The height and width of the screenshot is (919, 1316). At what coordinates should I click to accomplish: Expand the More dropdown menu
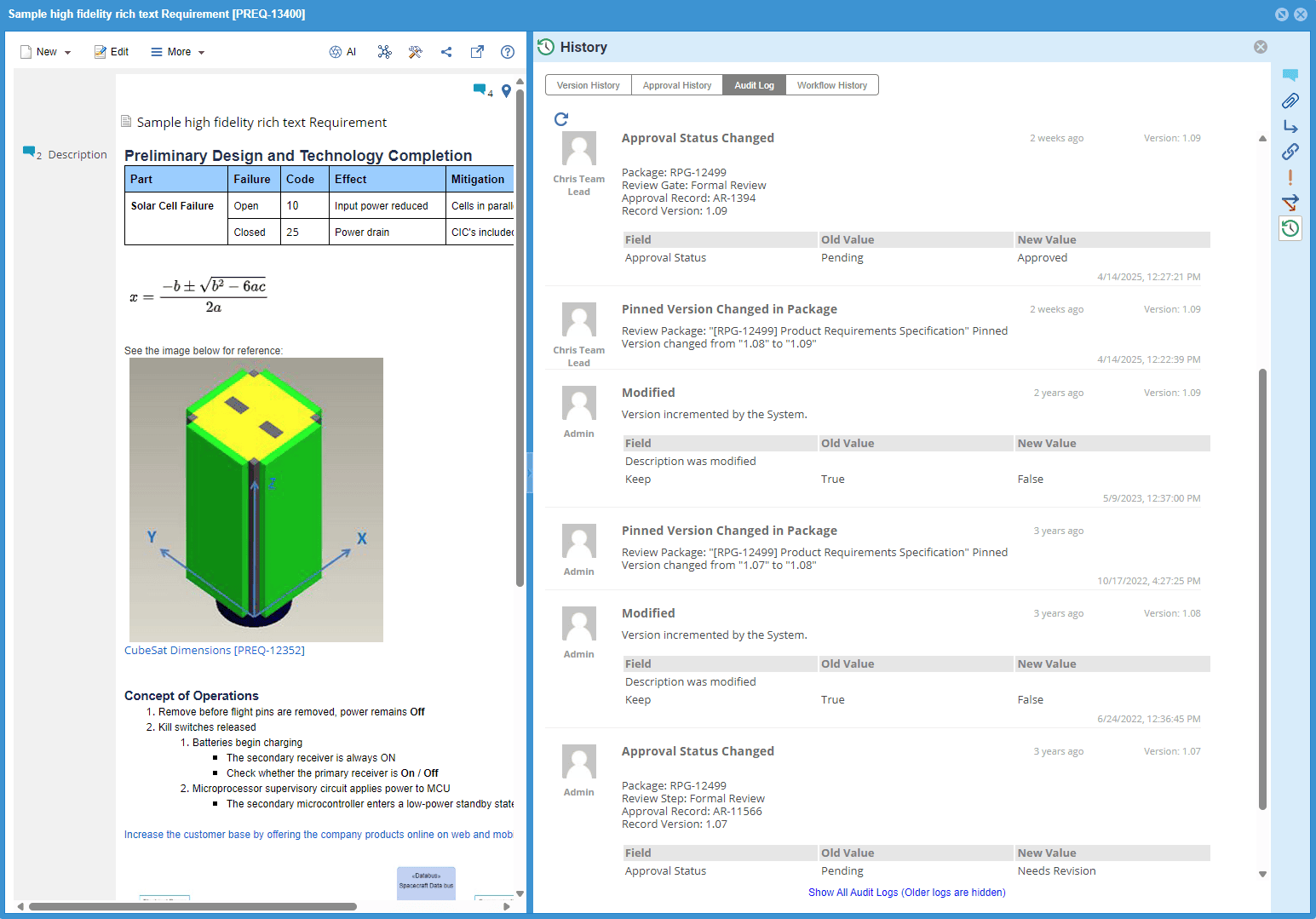[x=178, y=52]
